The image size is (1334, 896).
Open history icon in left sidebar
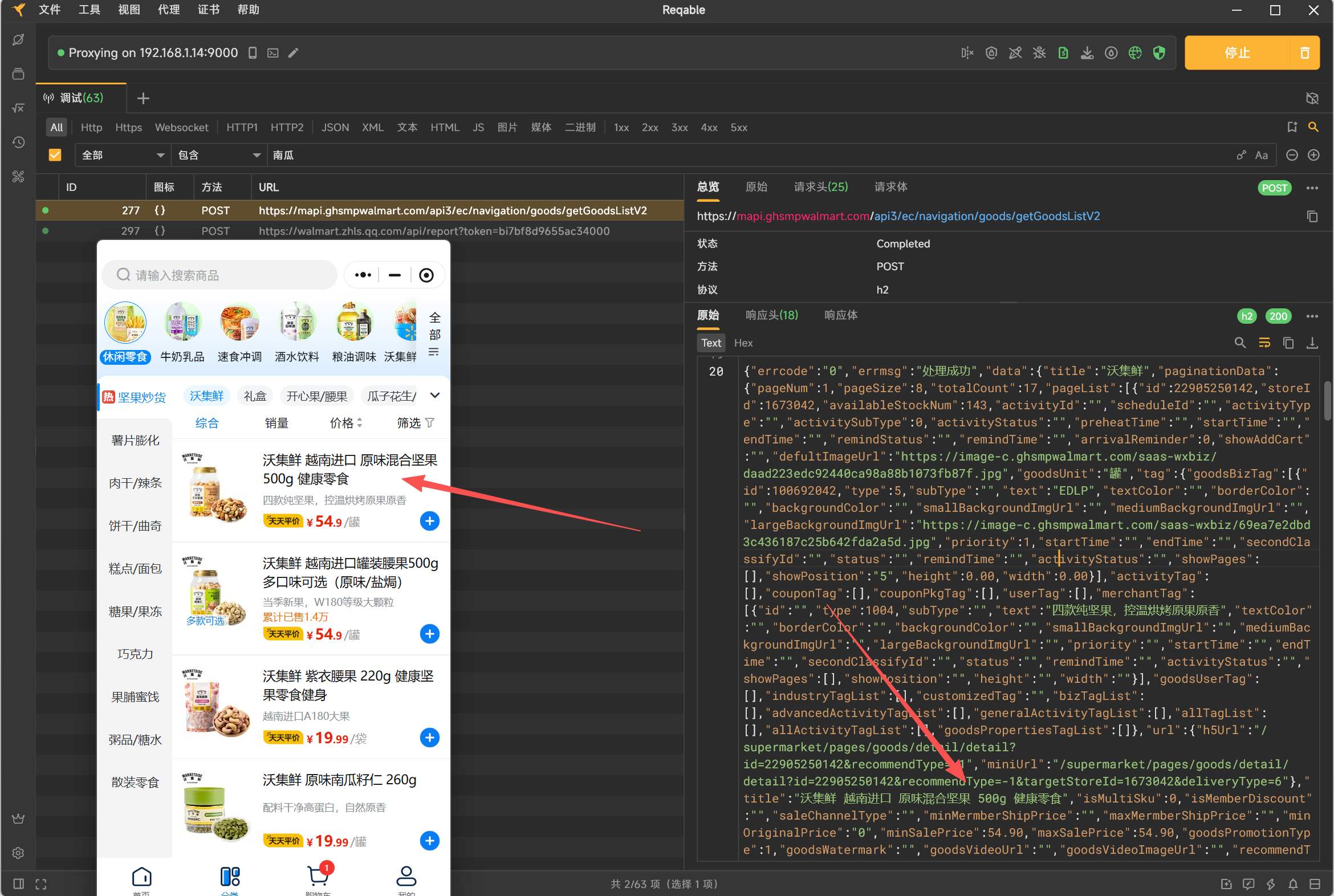[x=18, y=142]
